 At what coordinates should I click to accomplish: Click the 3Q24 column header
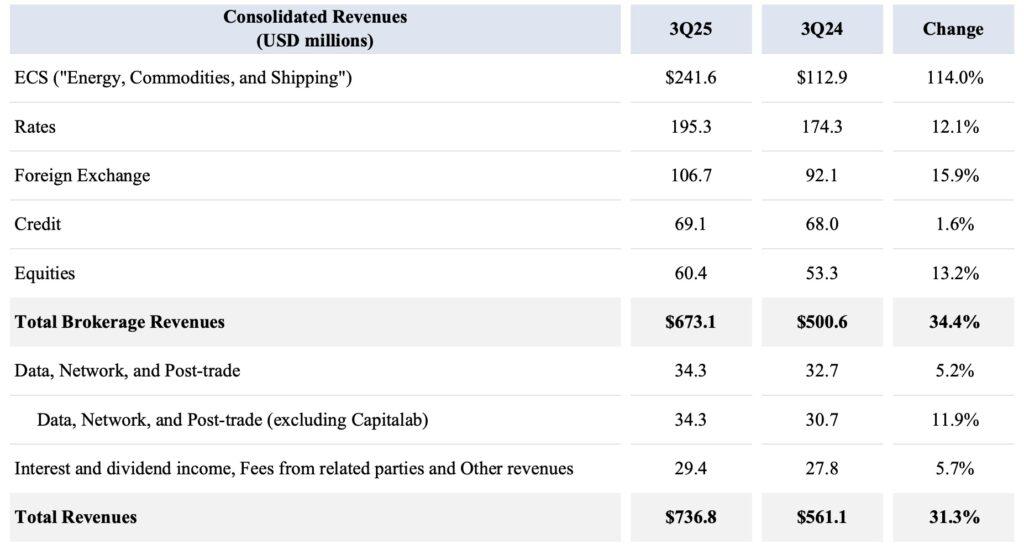click(x=822, y=29)
